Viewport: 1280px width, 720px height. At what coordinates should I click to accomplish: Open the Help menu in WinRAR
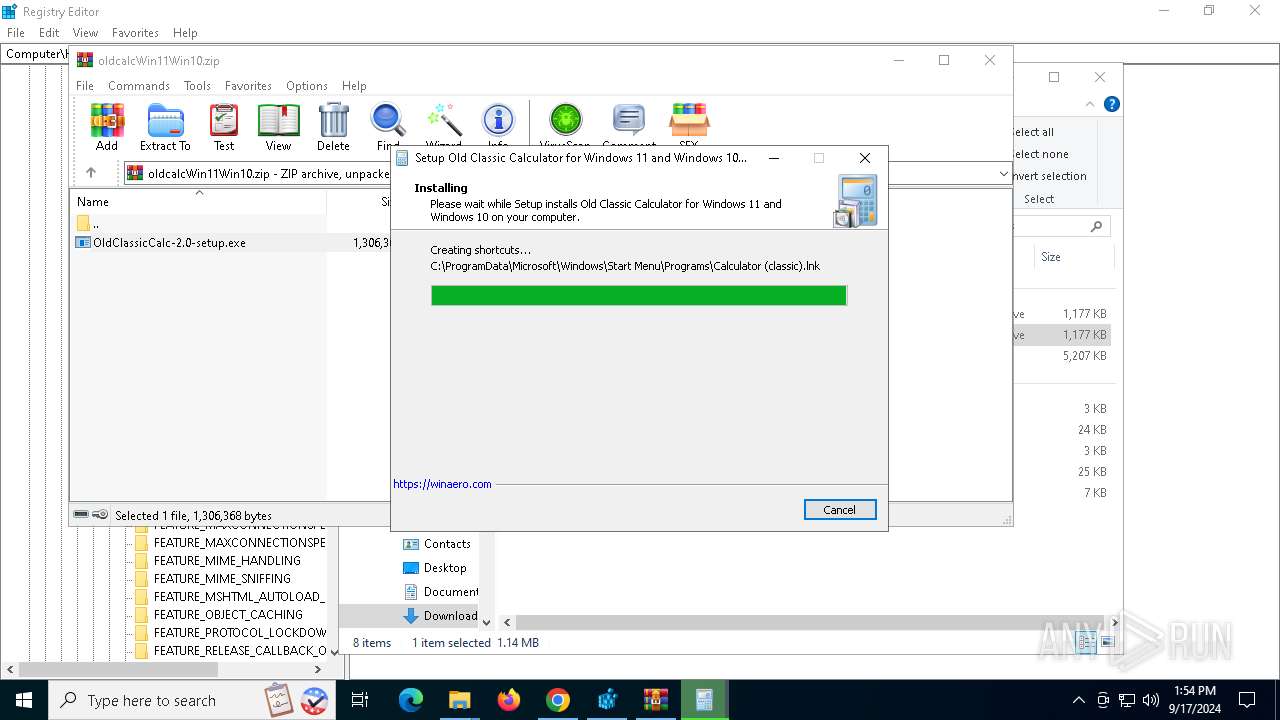tap(354, 86)
